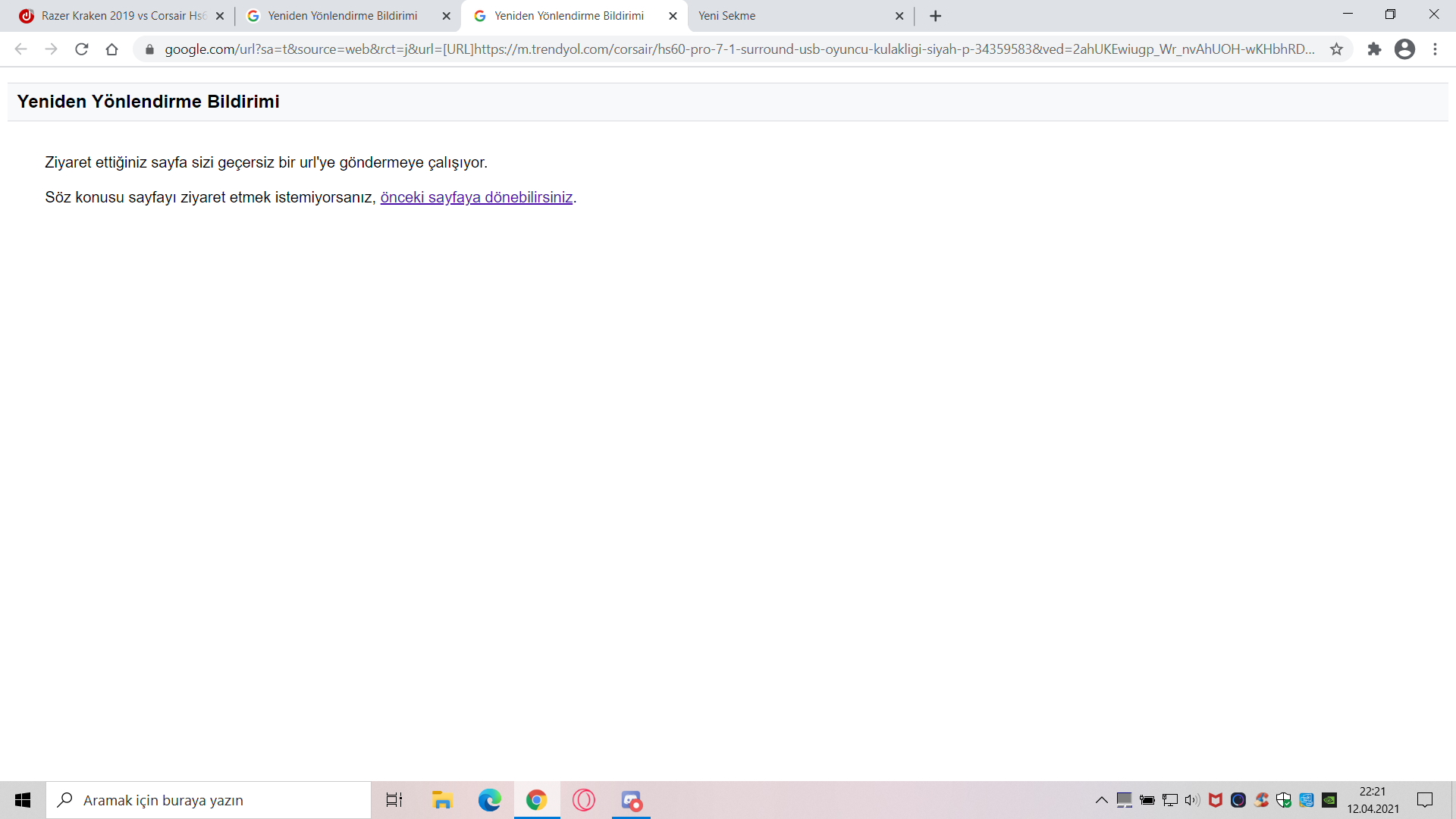Open a new tab with plus button
This screenshot has width=1456, height=819.
[935, 16]
